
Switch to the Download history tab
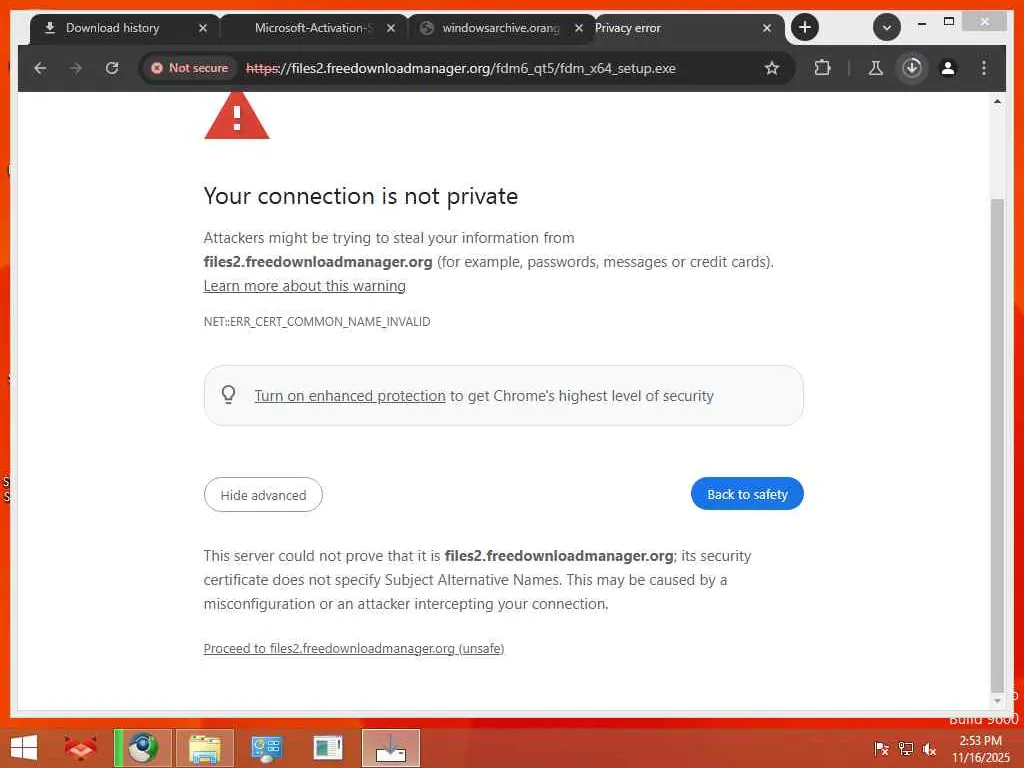pyautogui.click(x=112, y=28)
